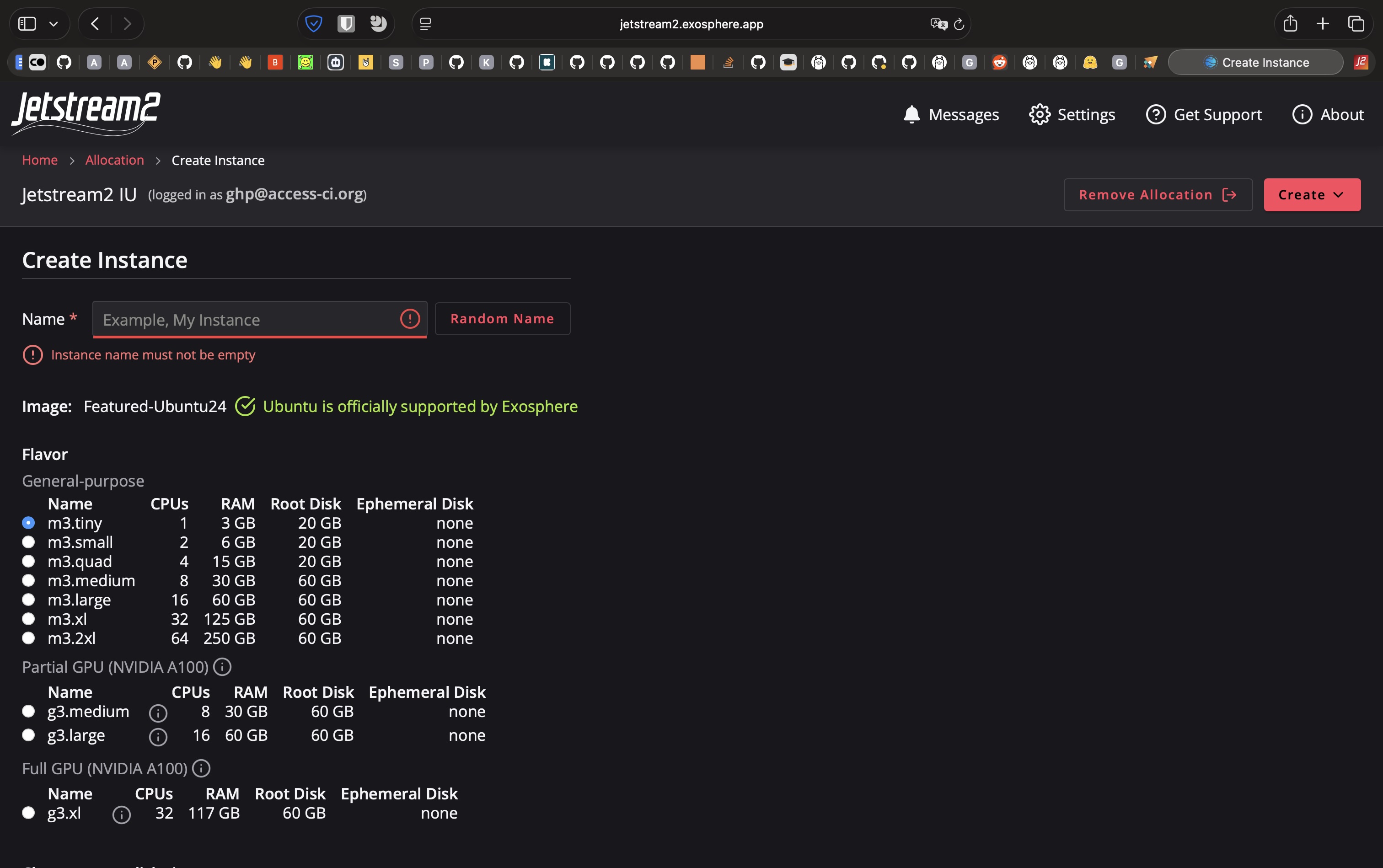1383x868 pixels.
Task: Select the m3.2xl flavor
Action: [x=28, y=638]
